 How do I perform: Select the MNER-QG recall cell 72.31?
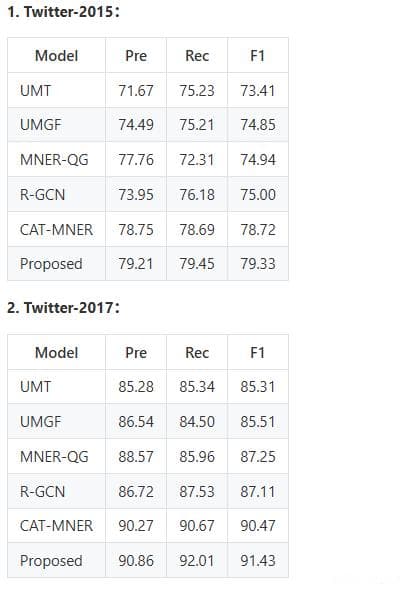197,160
